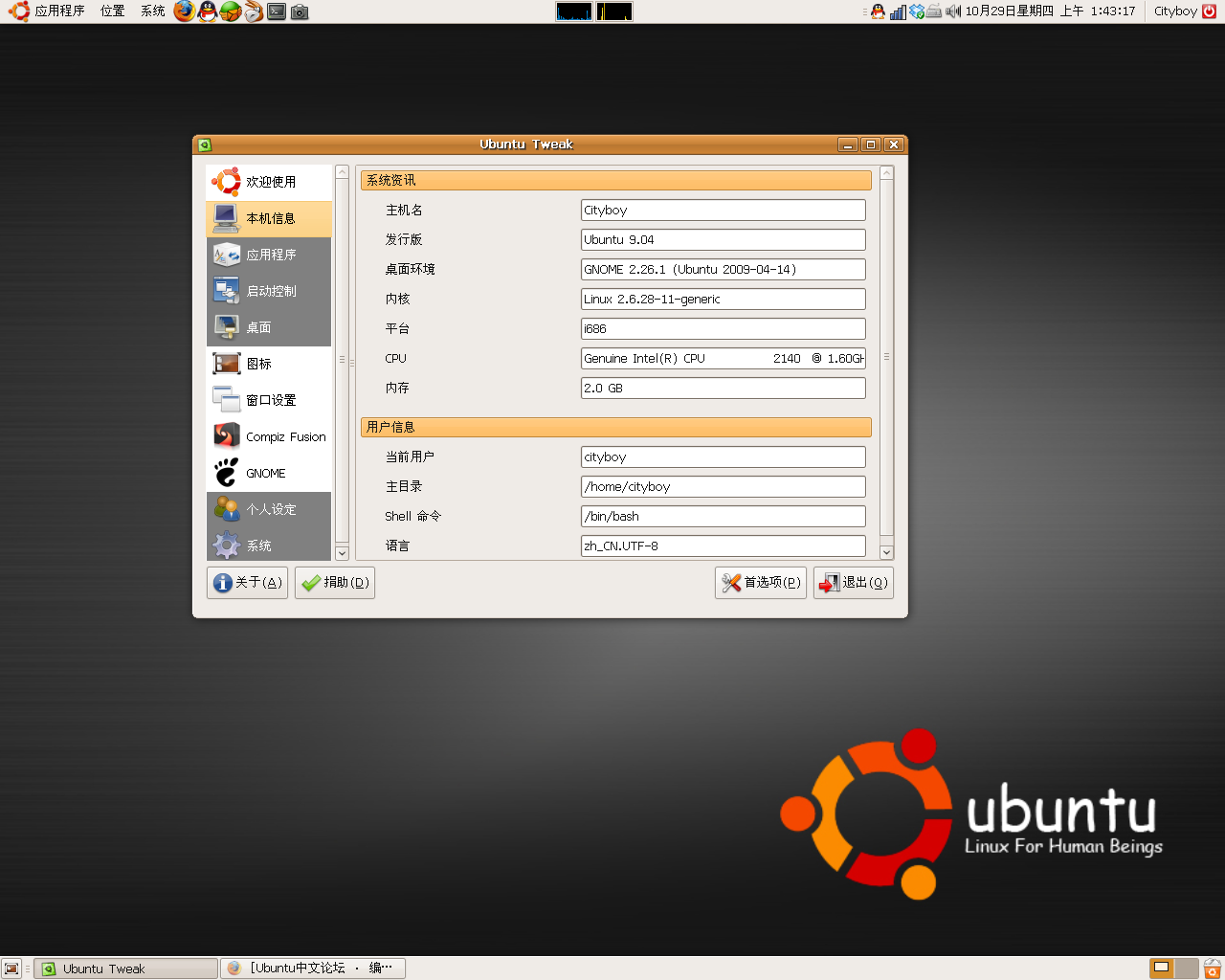
Task: Click the 发行版 field Ubuntu 9.04
Action: 724,240
